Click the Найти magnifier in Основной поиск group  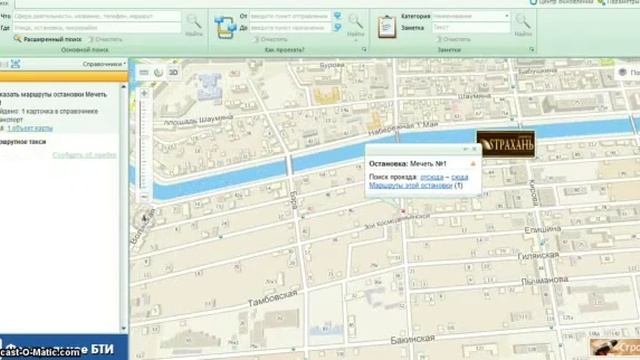(x=194, y=24)
